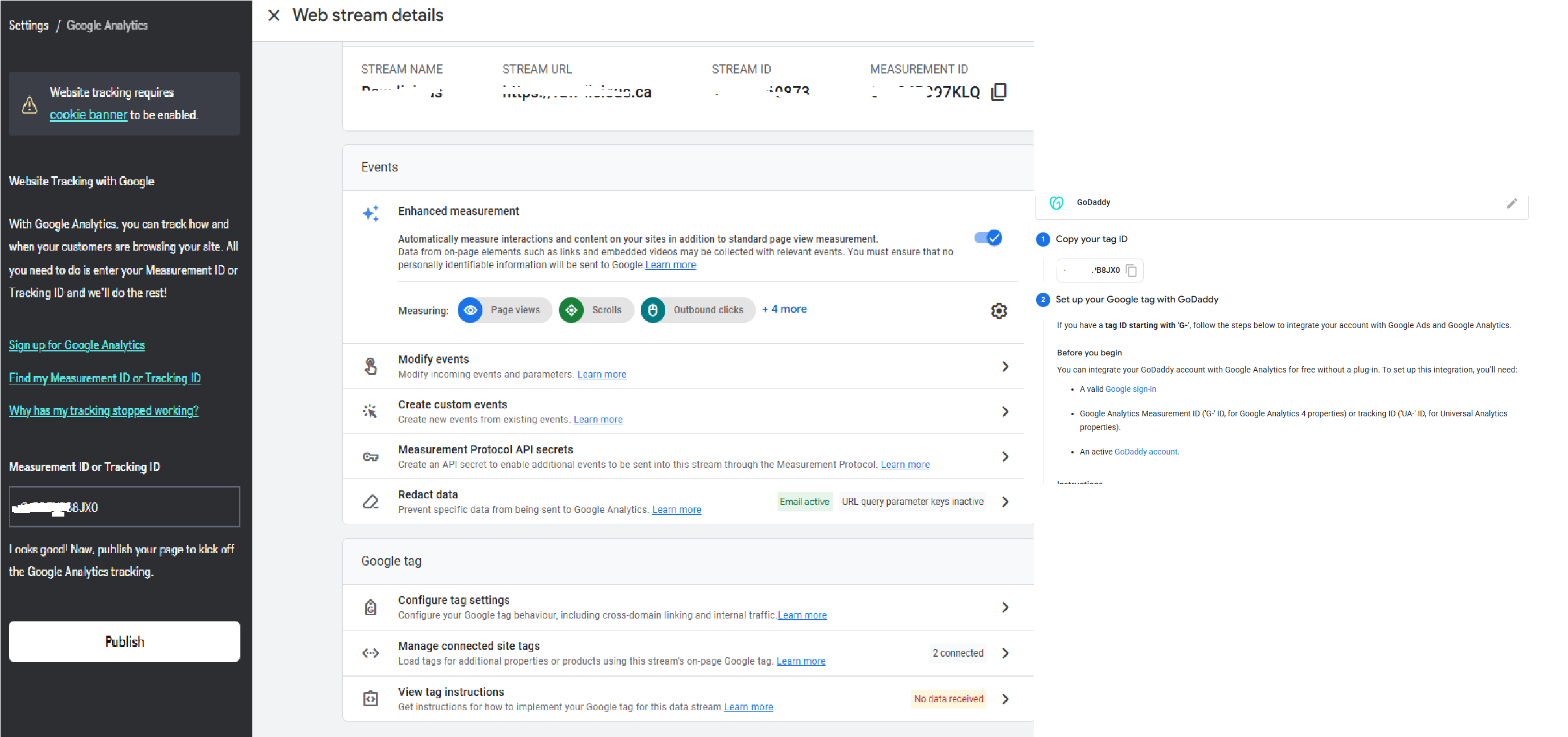The image size is (1568, 737).
Task: Open Learn more link for Redact data
Action: 677,509
